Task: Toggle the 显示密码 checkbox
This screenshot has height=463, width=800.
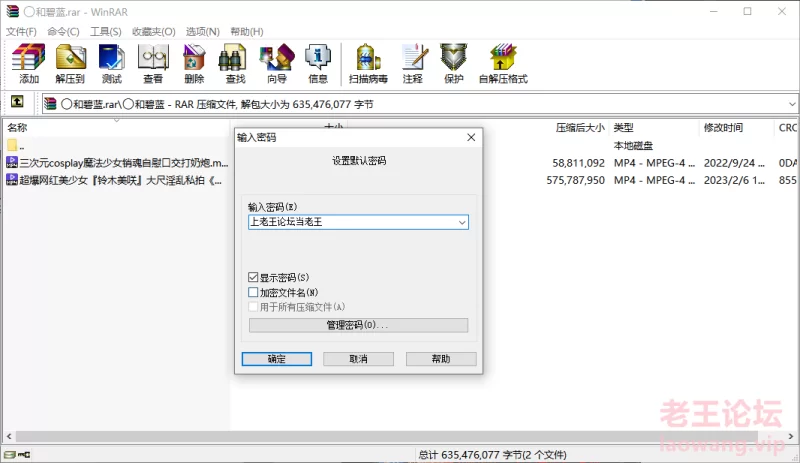Action: (x=253, y=277)
